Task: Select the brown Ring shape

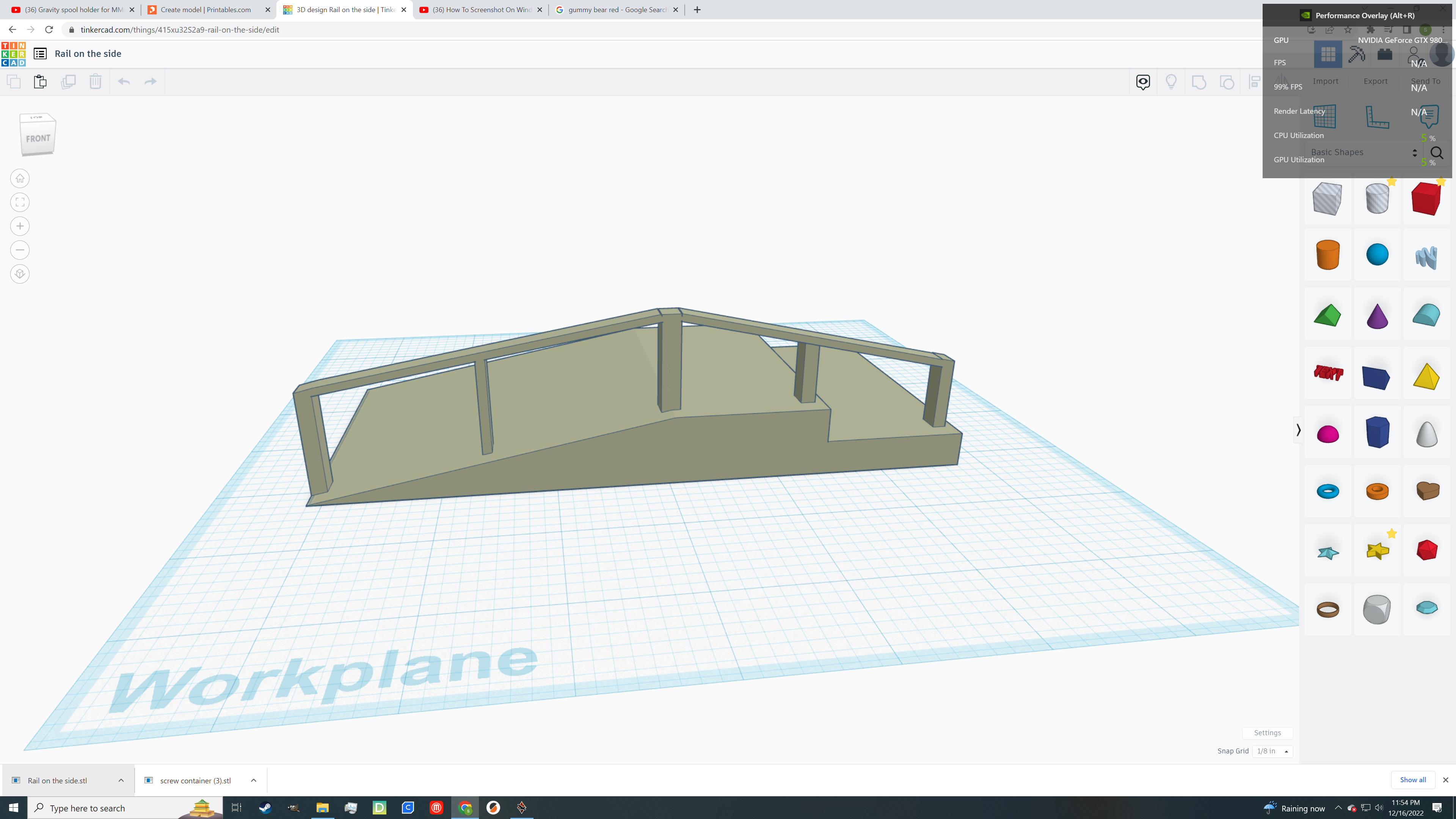Action: pyautogui.click(x=1328, y=609)
